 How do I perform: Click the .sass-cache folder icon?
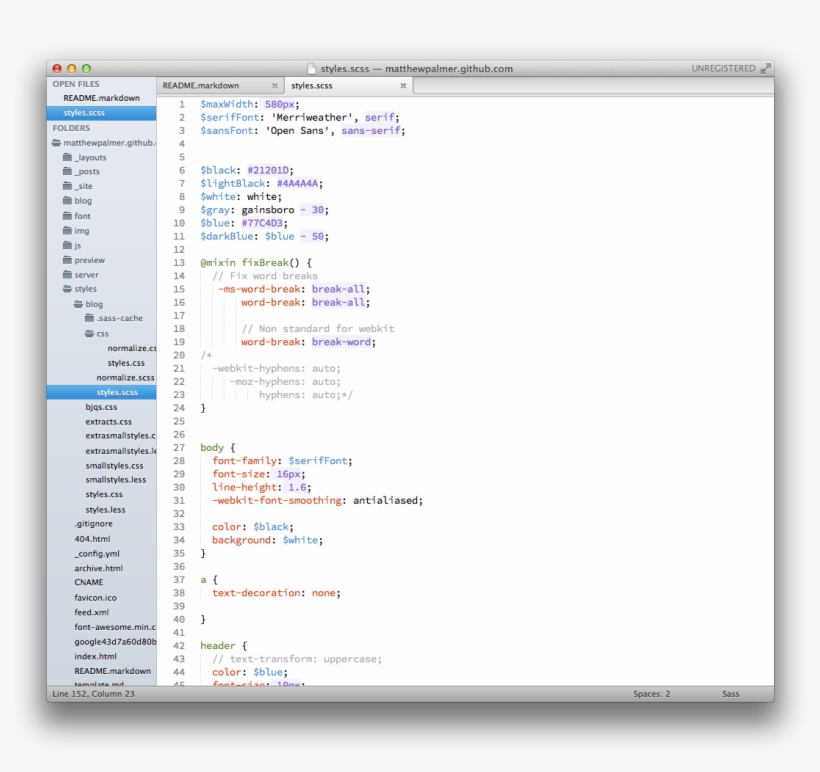[x=89, y=319]
